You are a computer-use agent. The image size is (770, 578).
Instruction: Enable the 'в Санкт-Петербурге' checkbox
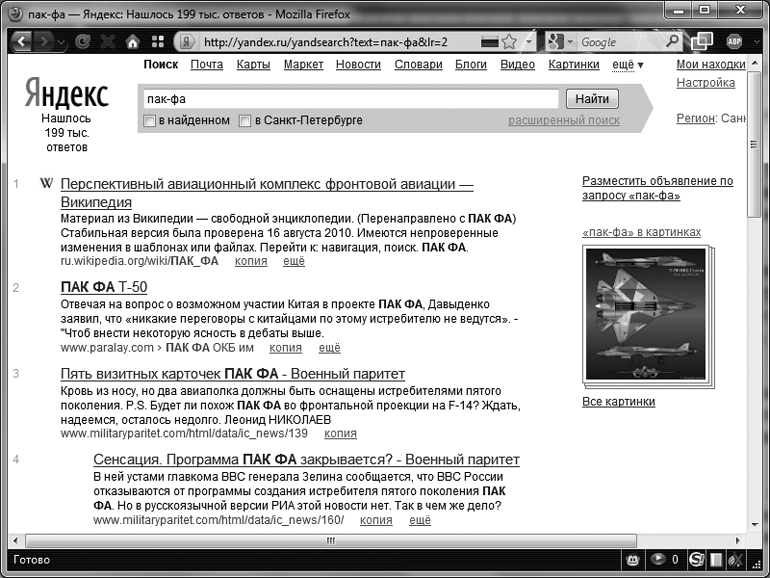pos(245,121)
